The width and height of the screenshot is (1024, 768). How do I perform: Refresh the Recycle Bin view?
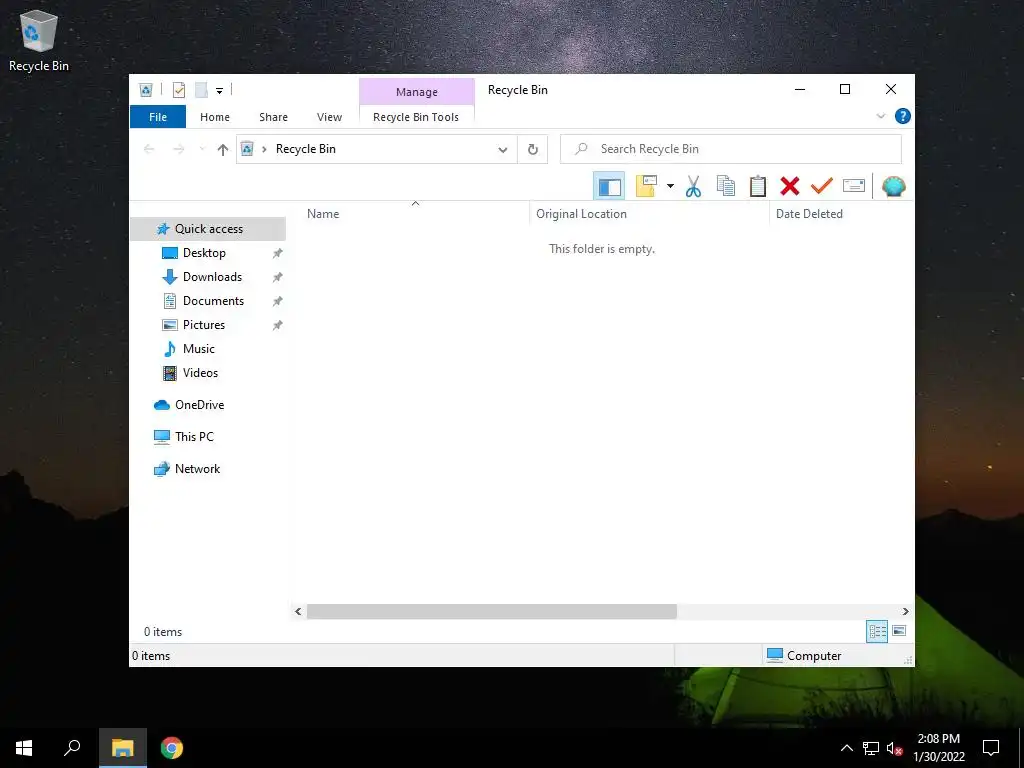tap(532, 150)
